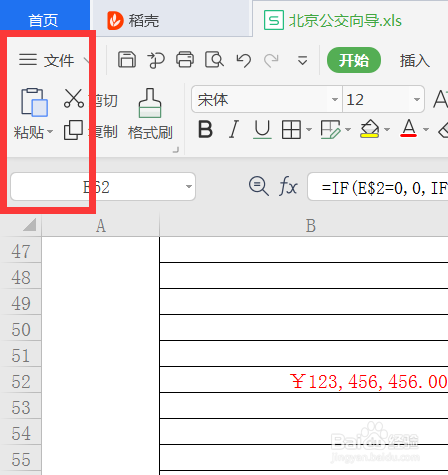448x475 pixels.
Task: Open the font size 12 dropdown
Action: click(416, 99)
